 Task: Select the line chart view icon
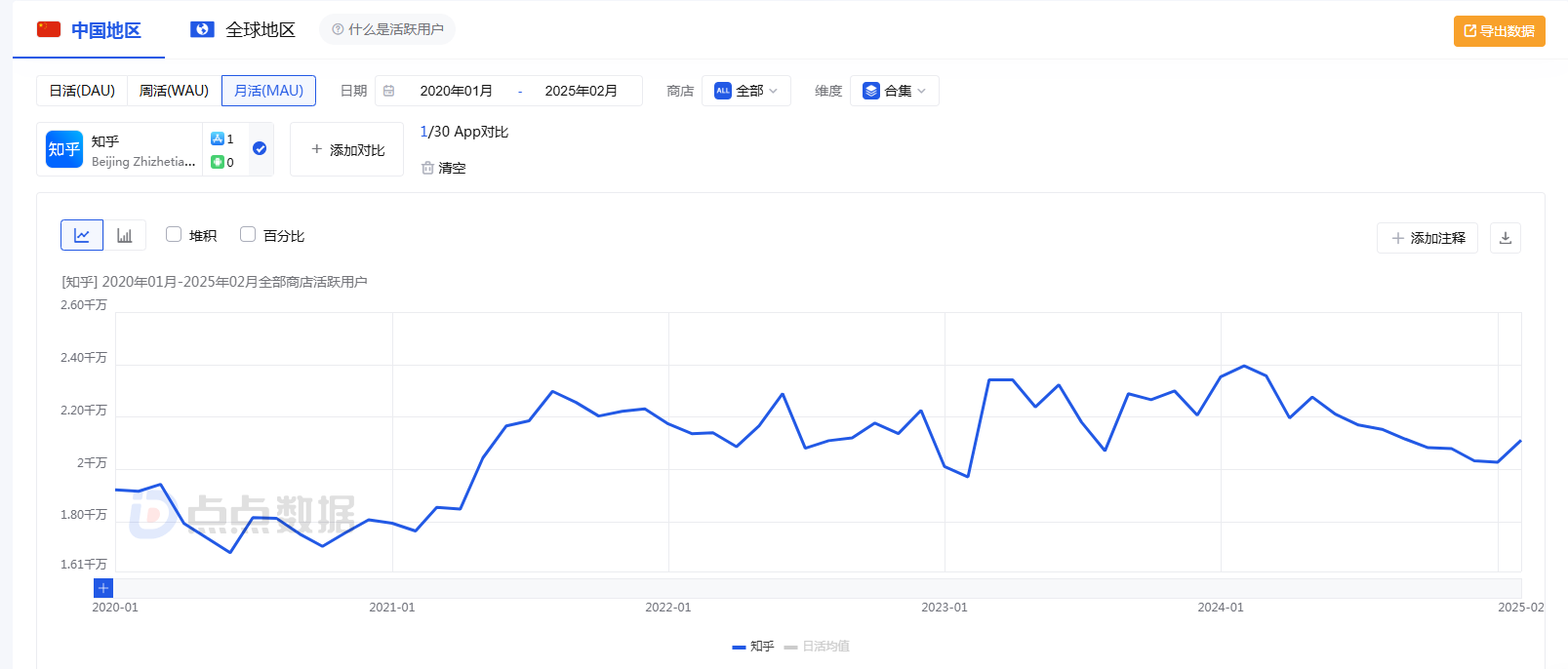click(82, 235)
